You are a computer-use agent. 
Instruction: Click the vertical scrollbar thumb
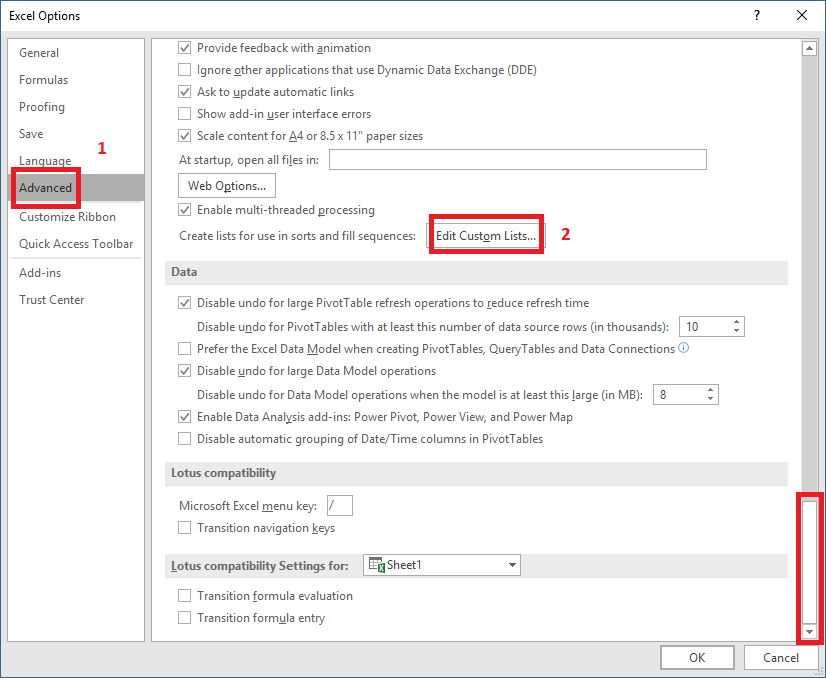pyautogui.click(x=809, y=560)
